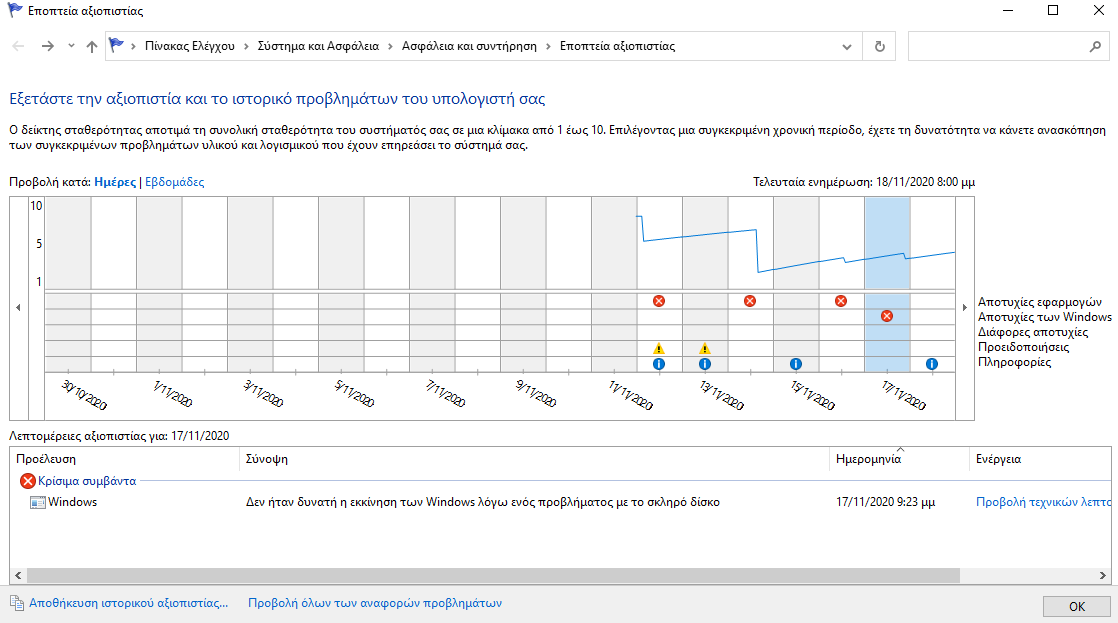Open the blue information icon on 15/11/2020
1118x623 pixels.
point(796,364)
